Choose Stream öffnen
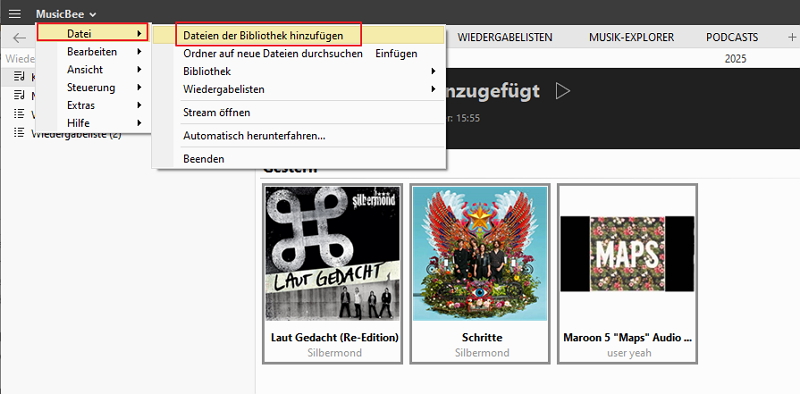Screen dimensions: 800x394 point(299,112)
